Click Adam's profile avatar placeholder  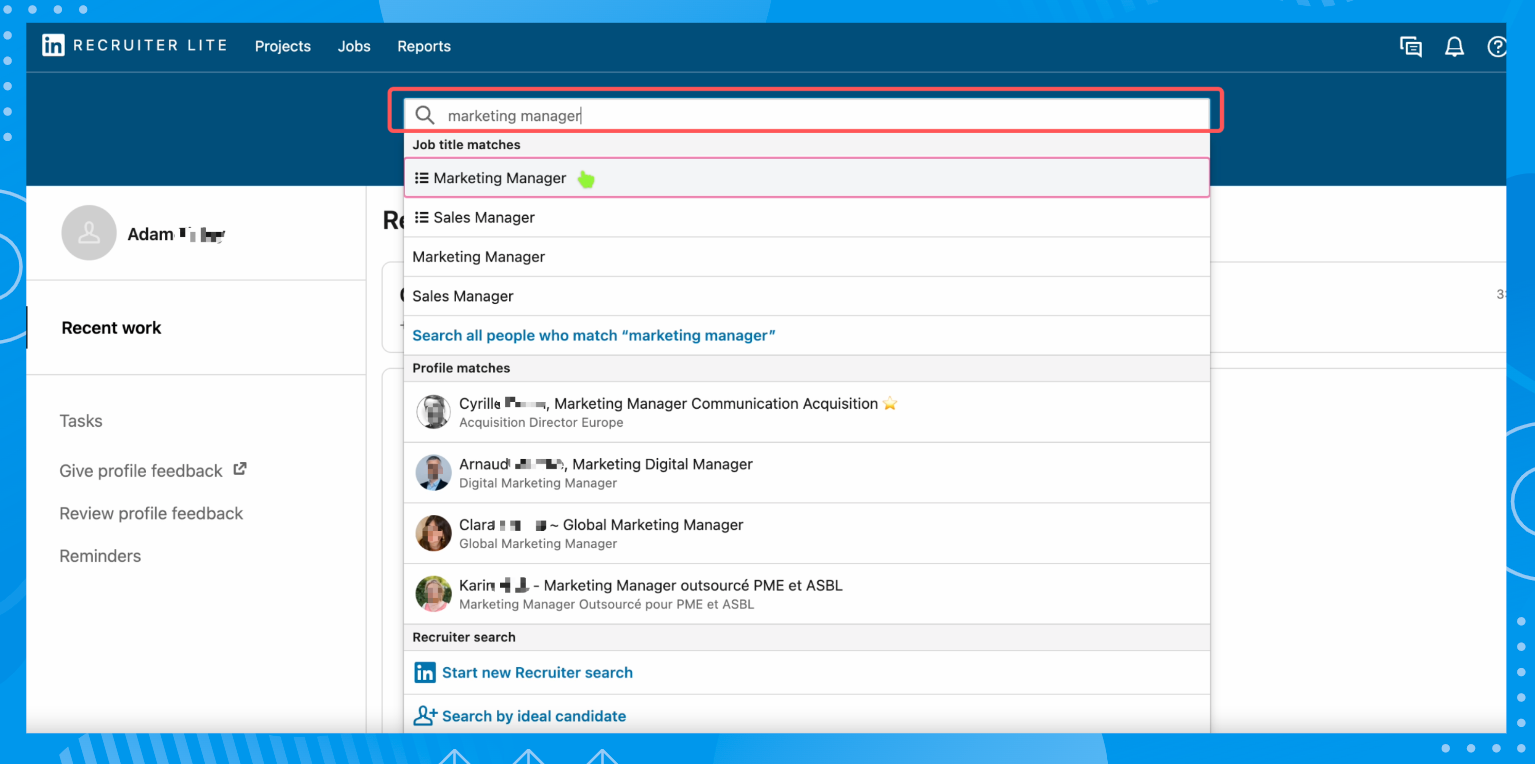tap(89, 233)
